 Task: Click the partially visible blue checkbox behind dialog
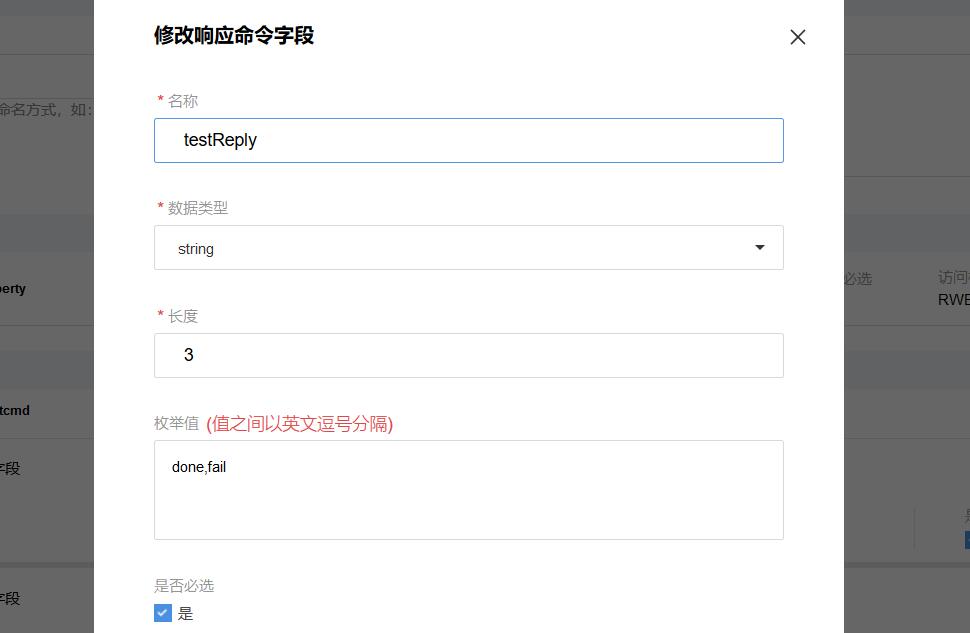(x=967, y=540)
